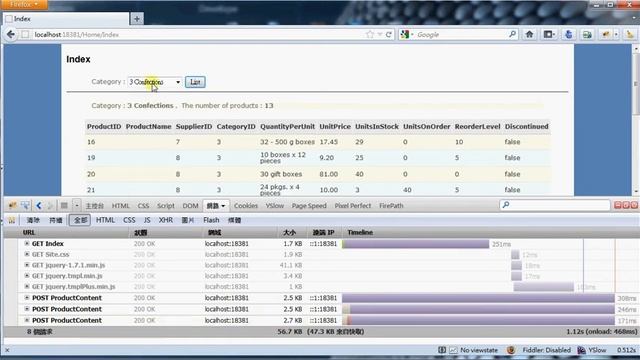Switch to the Firebug Script tab
This screenshot has width=640, height=360.
(x=166, y=206)
